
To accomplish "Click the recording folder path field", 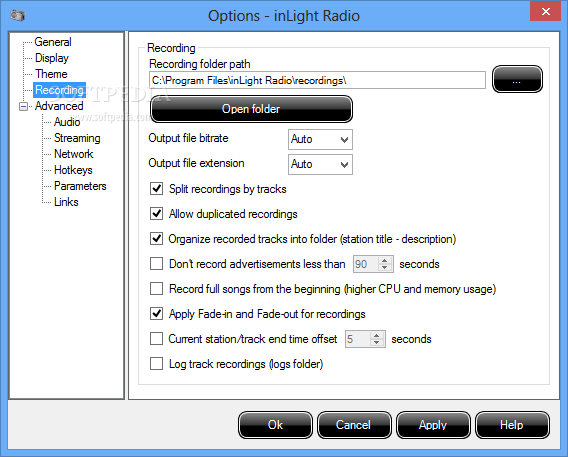I will (317, 80).
